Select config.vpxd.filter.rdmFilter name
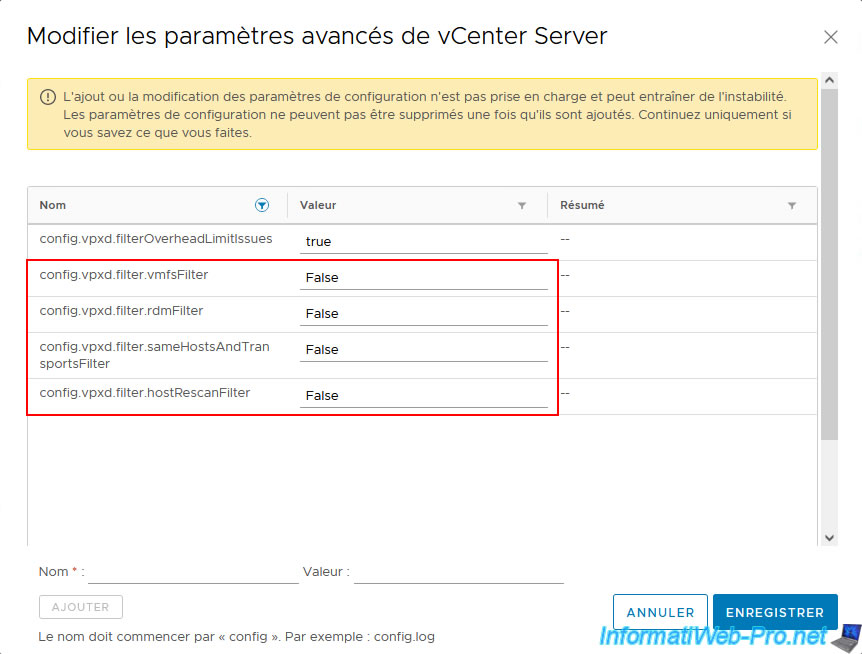Screen dimensions: 862x654 coord(121,311)
